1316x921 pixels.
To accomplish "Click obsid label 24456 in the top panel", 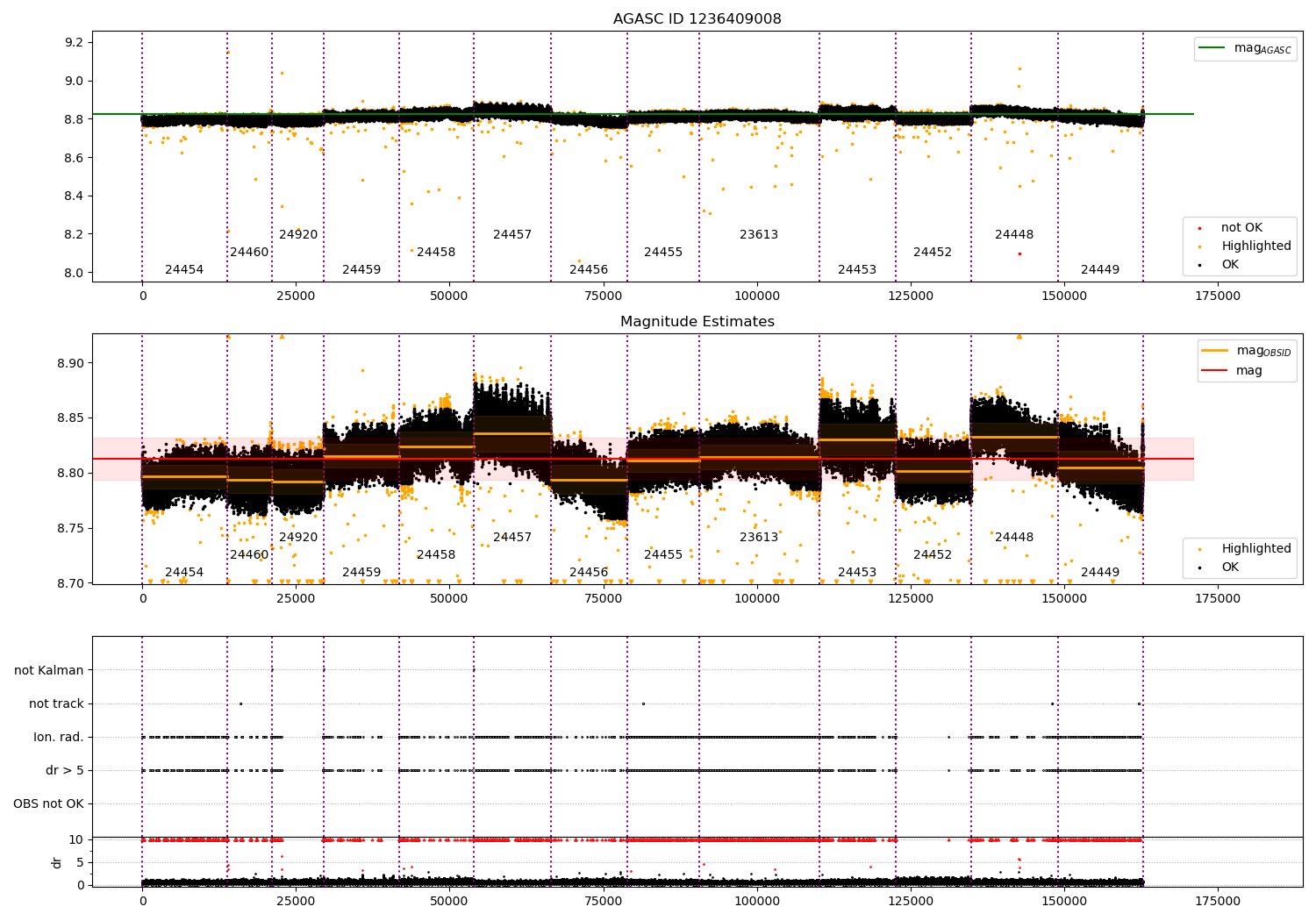I will click(x=589, y=270).
